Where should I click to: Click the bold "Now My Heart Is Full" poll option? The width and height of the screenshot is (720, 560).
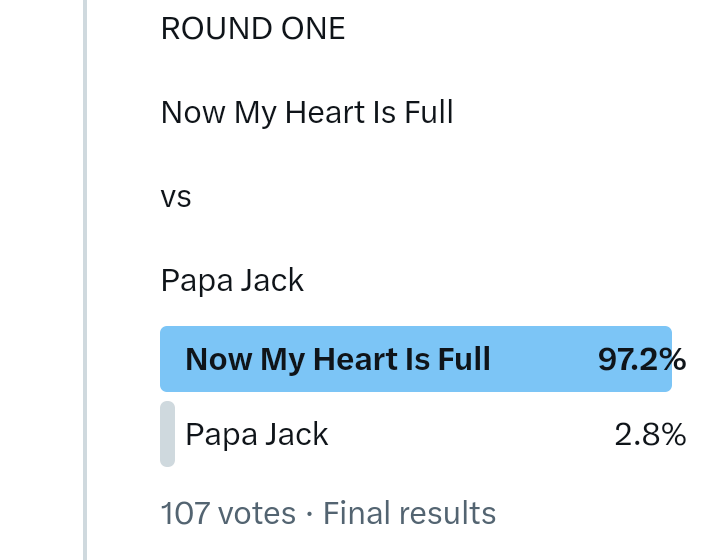tap(338, 359)
